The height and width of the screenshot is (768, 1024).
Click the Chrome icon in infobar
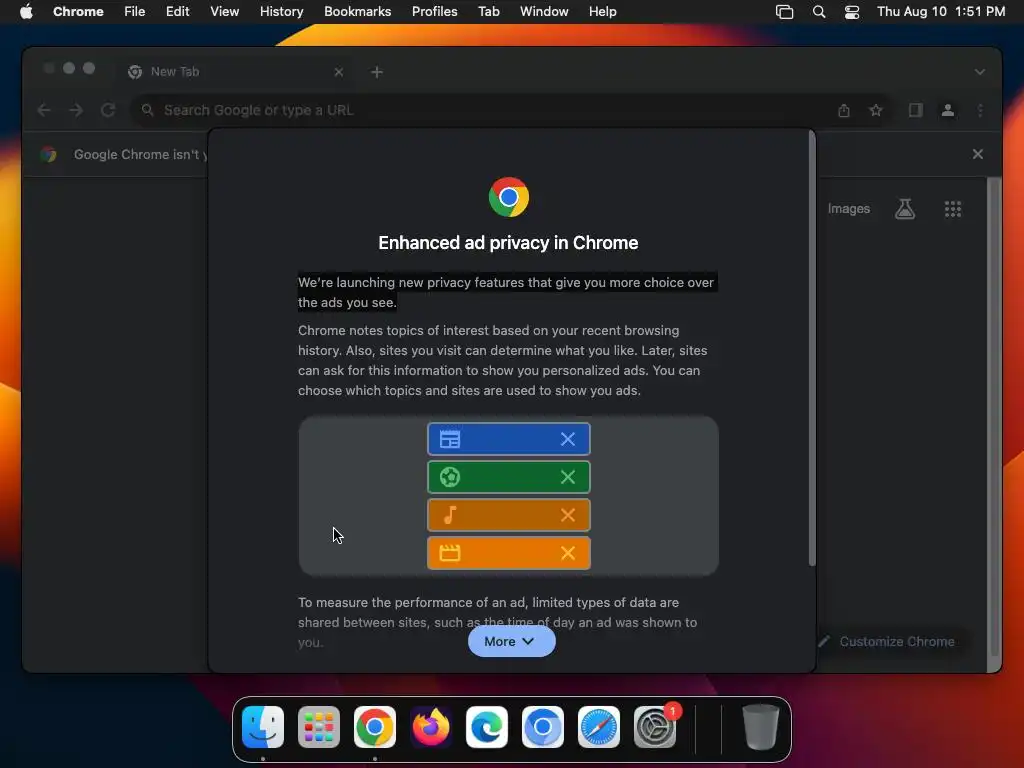[48, 154]
